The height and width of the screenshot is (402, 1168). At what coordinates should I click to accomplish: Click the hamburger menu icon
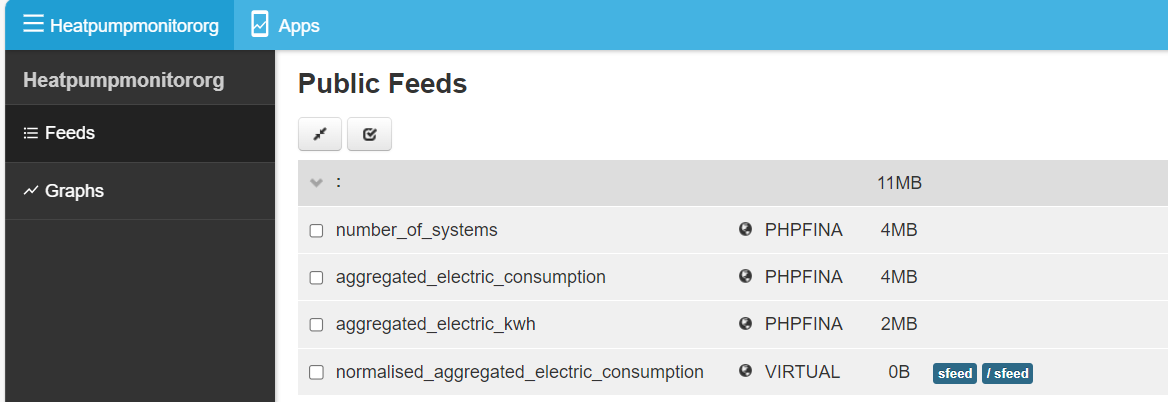tap(34, 25)
